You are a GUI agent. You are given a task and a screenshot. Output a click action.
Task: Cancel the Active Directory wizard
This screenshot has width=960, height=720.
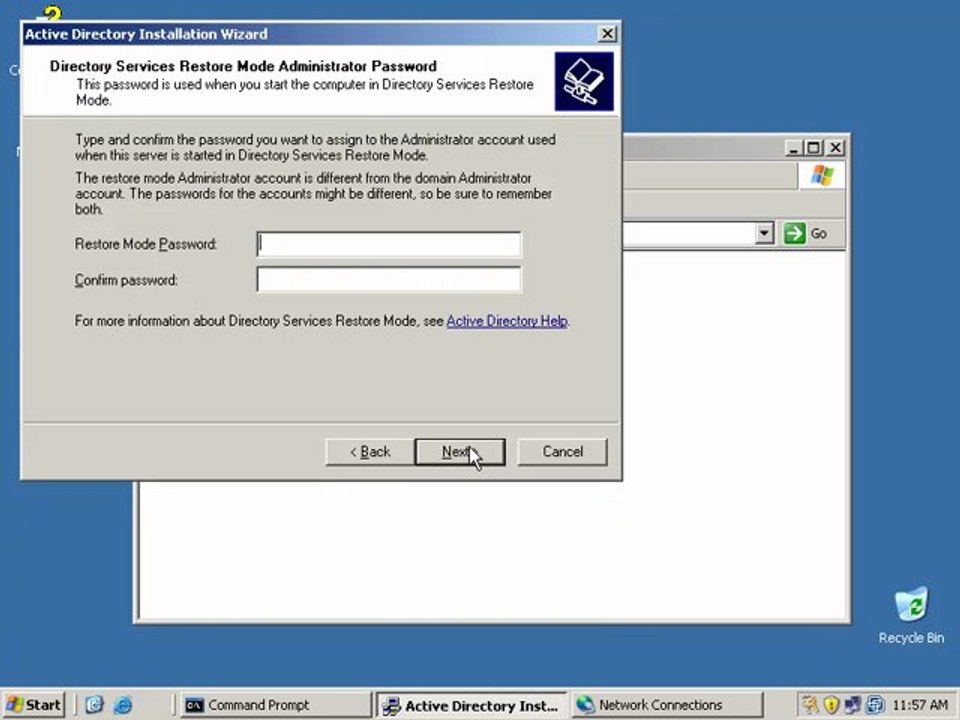coord(563,452)
